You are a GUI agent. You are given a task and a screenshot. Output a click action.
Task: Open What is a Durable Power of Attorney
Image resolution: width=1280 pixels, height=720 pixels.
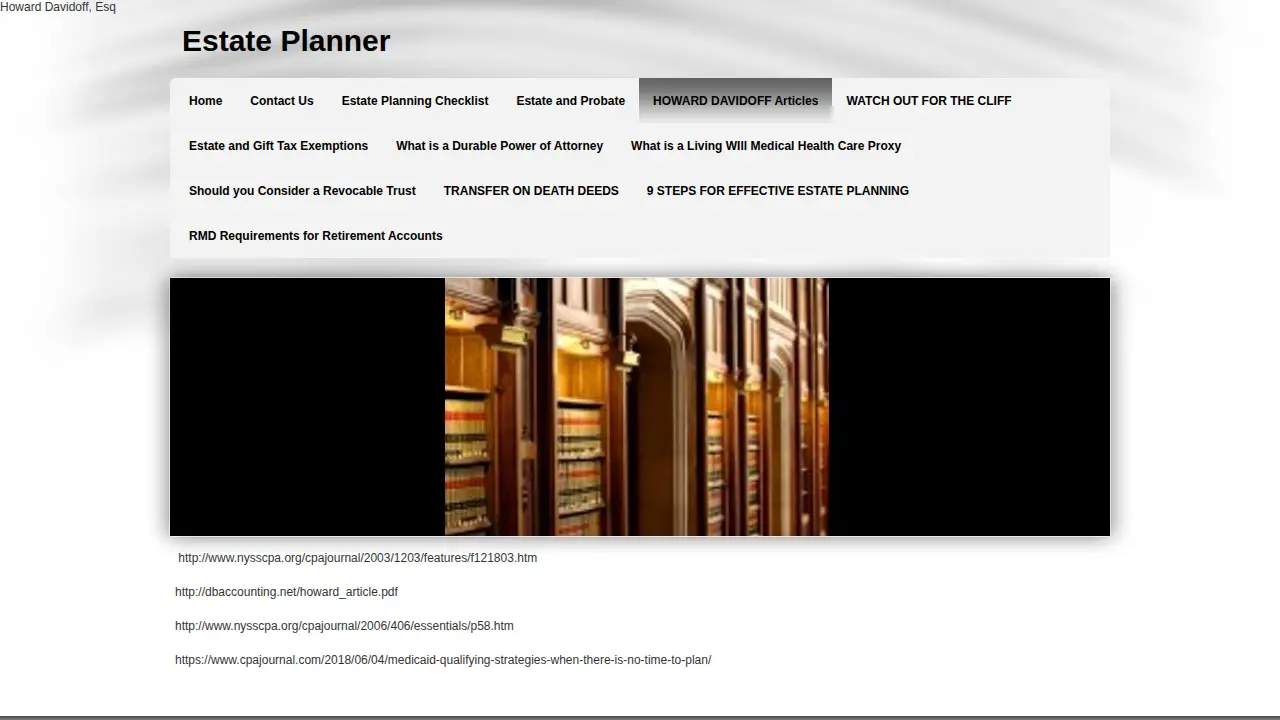click(499, 146)
